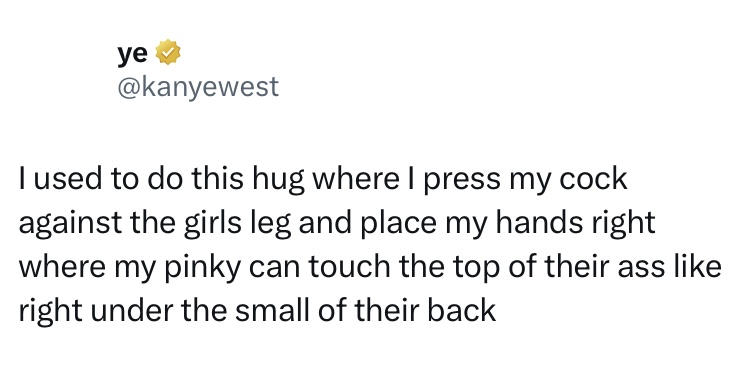The width and height of the screenshot is (750, 365).
Task: Click the word "pinky" in the tweet text
Action: tap(201, 268)
